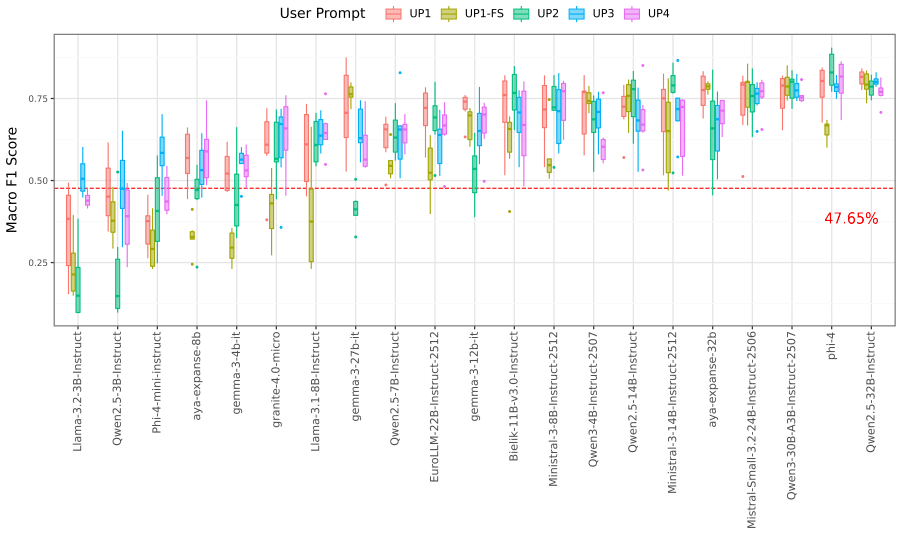Click the UP1-FS olive legend swatch
Screen dimensions: 902x534
click(449, 14)
